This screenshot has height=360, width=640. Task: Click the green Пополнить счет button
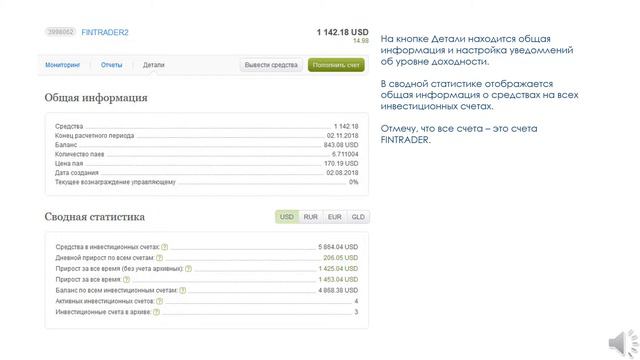click(336, 65)
